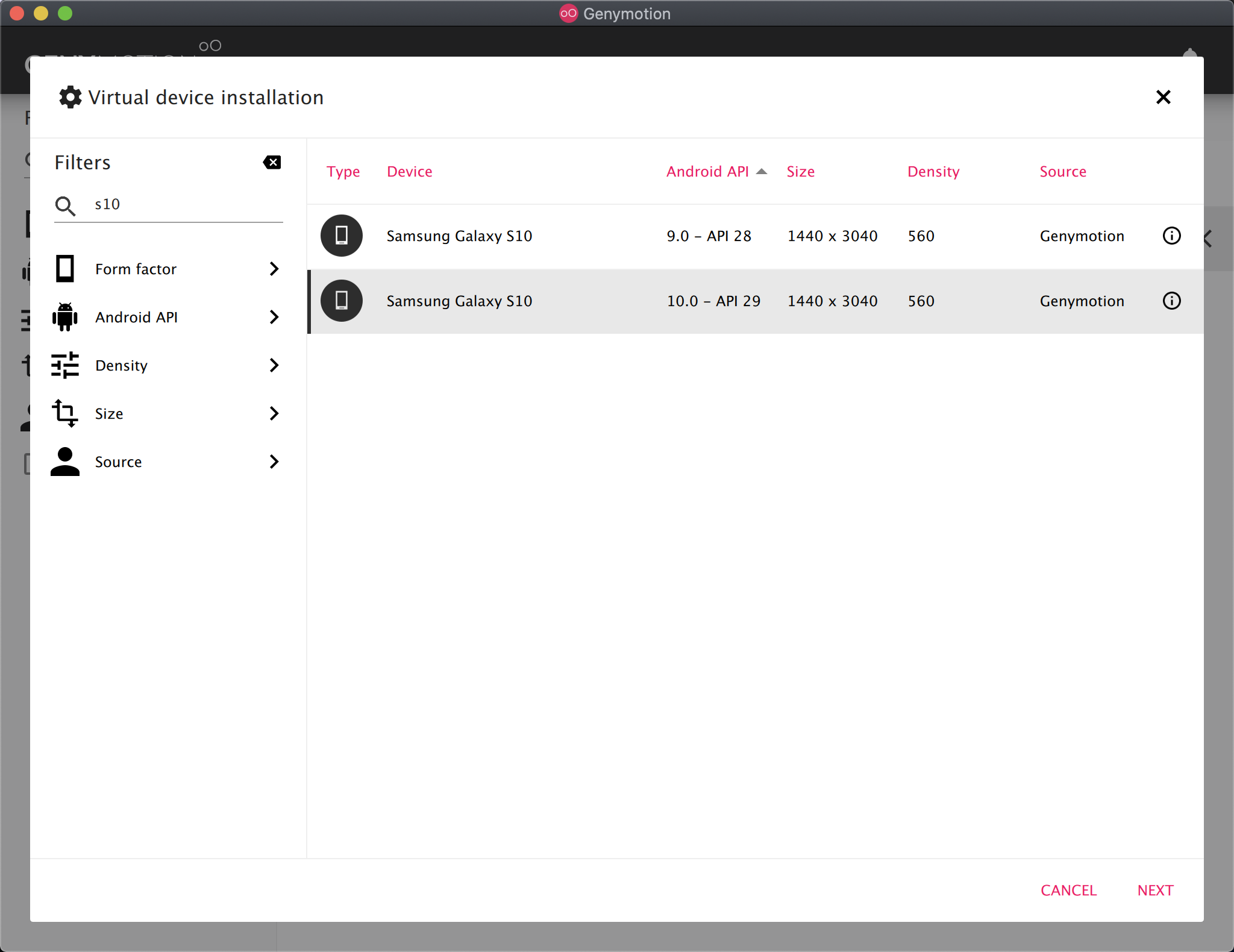Click the Source person icon
The image size is (1234, 952).
point(65,462)
